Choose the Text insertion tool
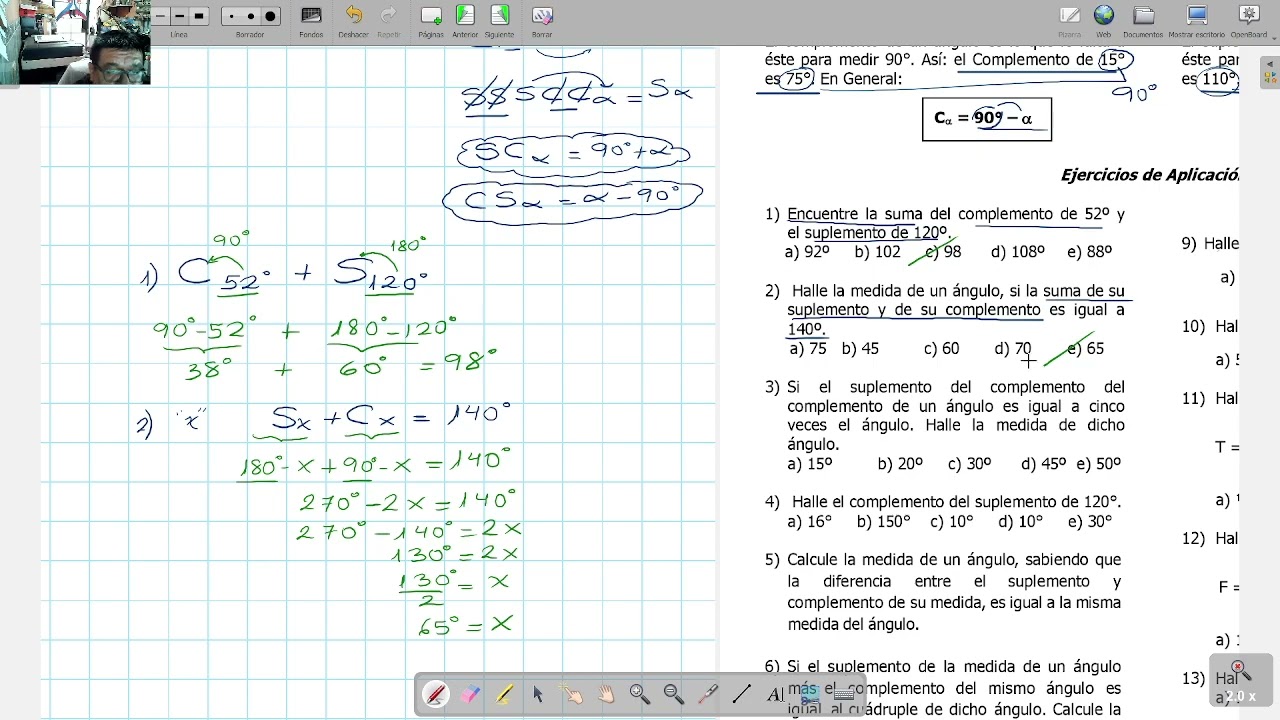Screen dimensions: 1280x720 click(x=776, y=694)
